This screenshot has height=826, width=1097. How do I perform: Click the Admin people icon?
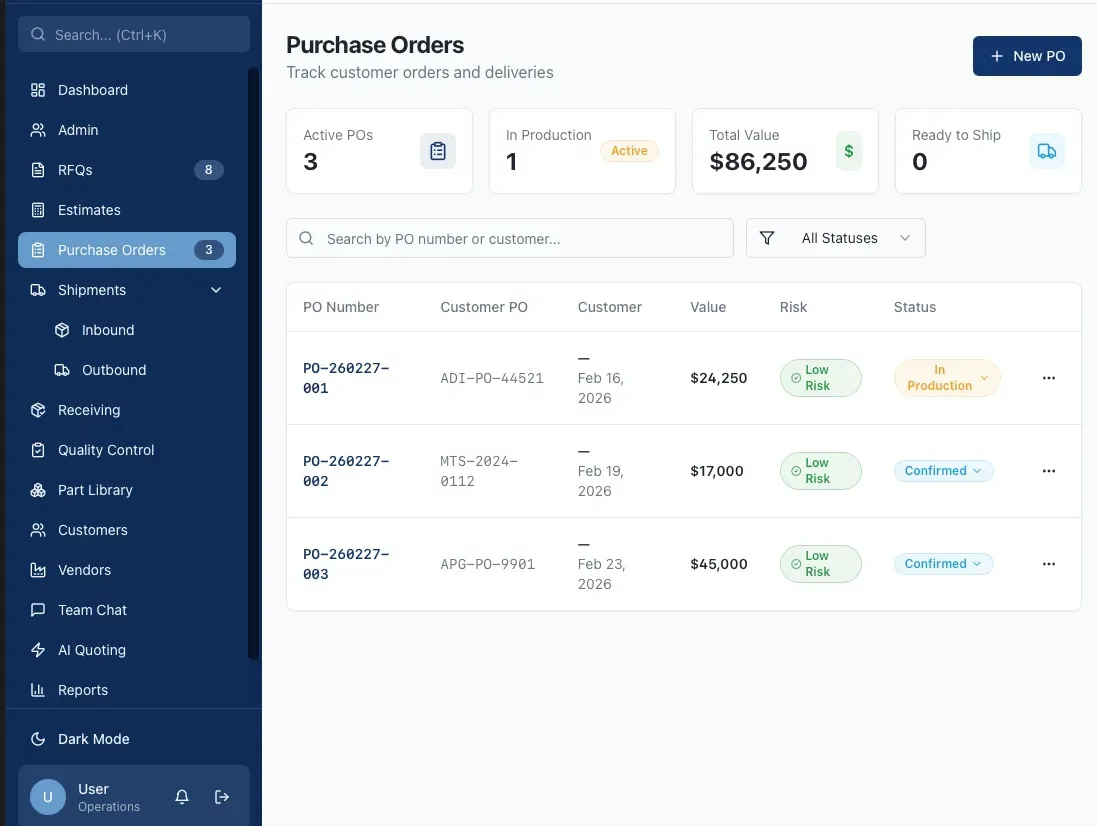[x=38, y=130]
